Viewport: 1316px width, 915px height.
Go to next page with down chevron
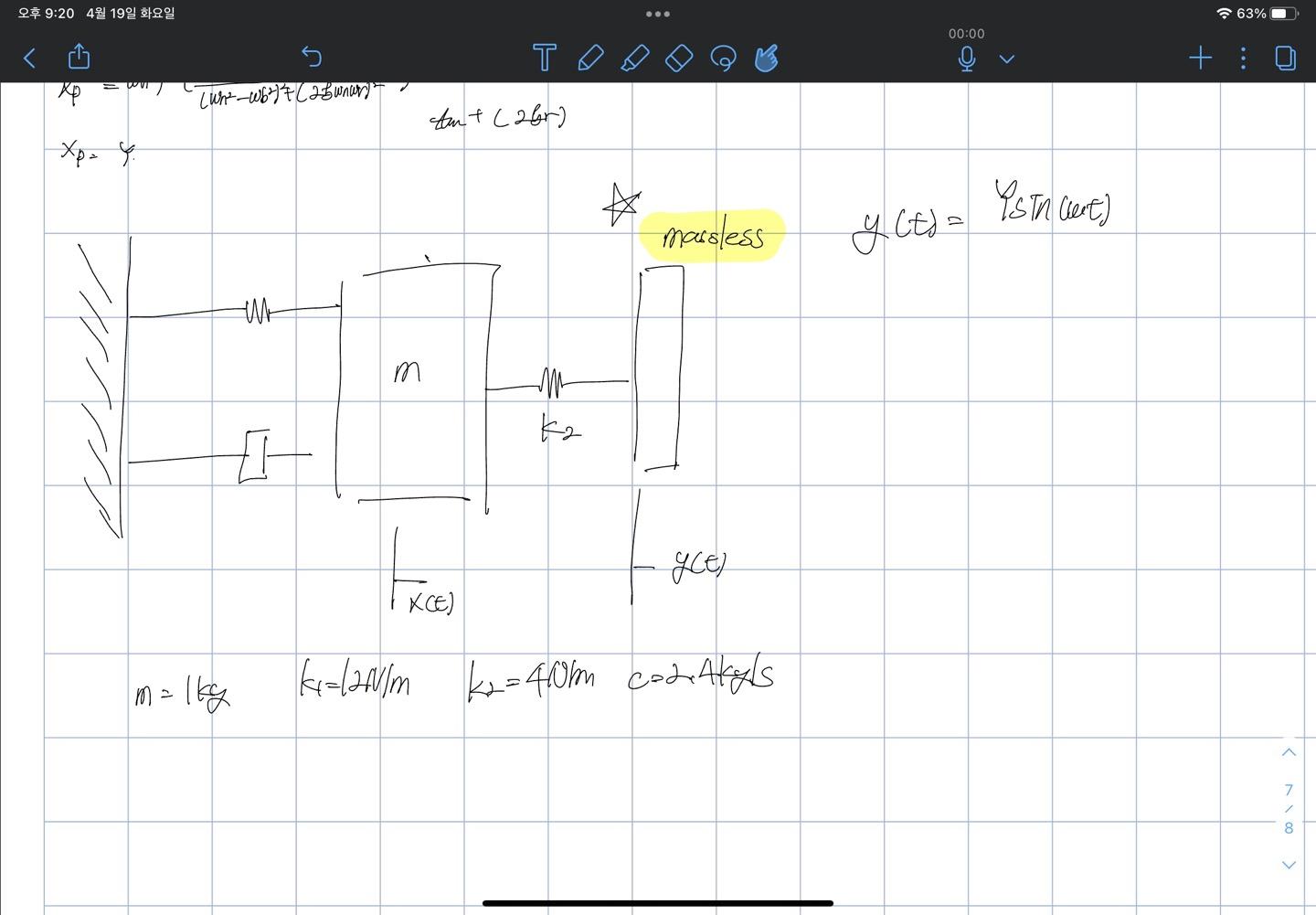tap(1289, 864)
